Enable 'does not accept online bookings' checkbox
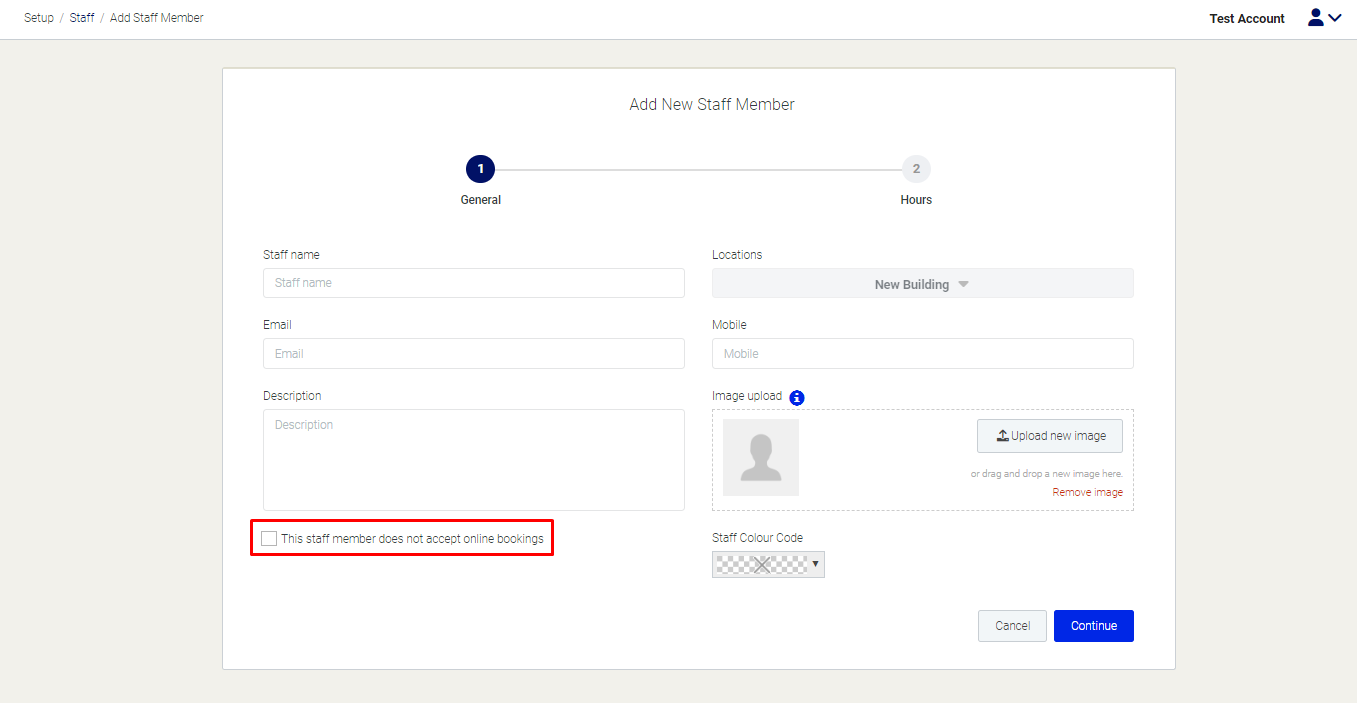1357x703 pixels. [x=269, y=539]
